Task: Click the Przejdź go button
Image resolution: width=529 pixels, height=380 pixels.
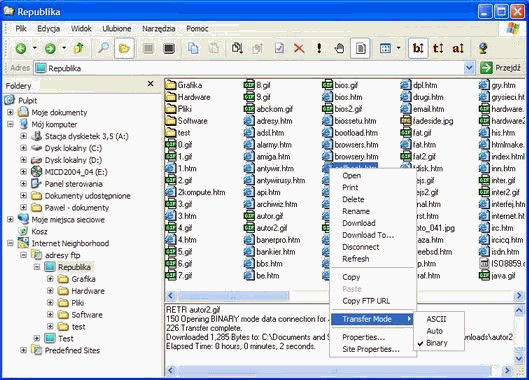Action: pos(501,68)
